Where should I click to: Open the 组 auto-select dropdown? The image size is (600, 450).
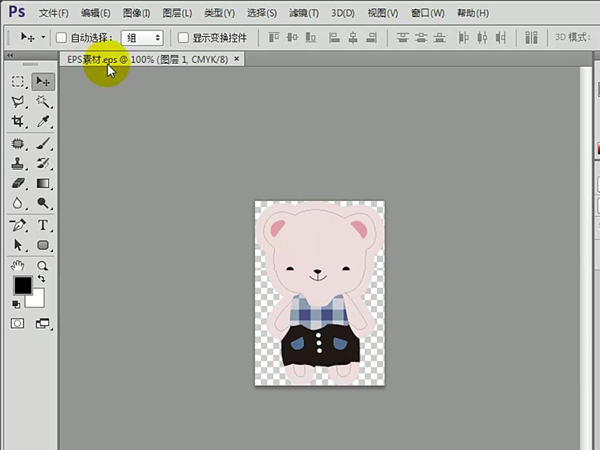tap(142, 37)
